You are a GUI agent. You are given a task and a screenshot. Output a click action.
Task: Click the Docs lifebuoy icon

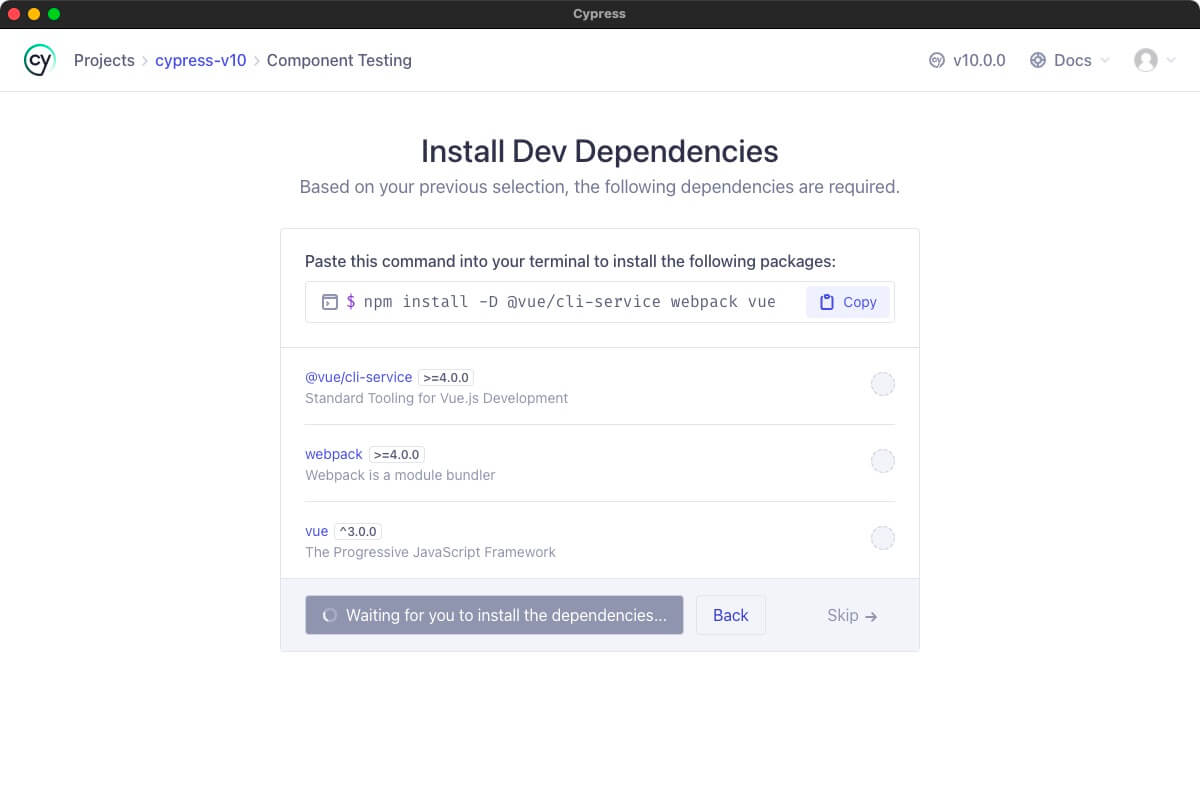pos(1038,60)
